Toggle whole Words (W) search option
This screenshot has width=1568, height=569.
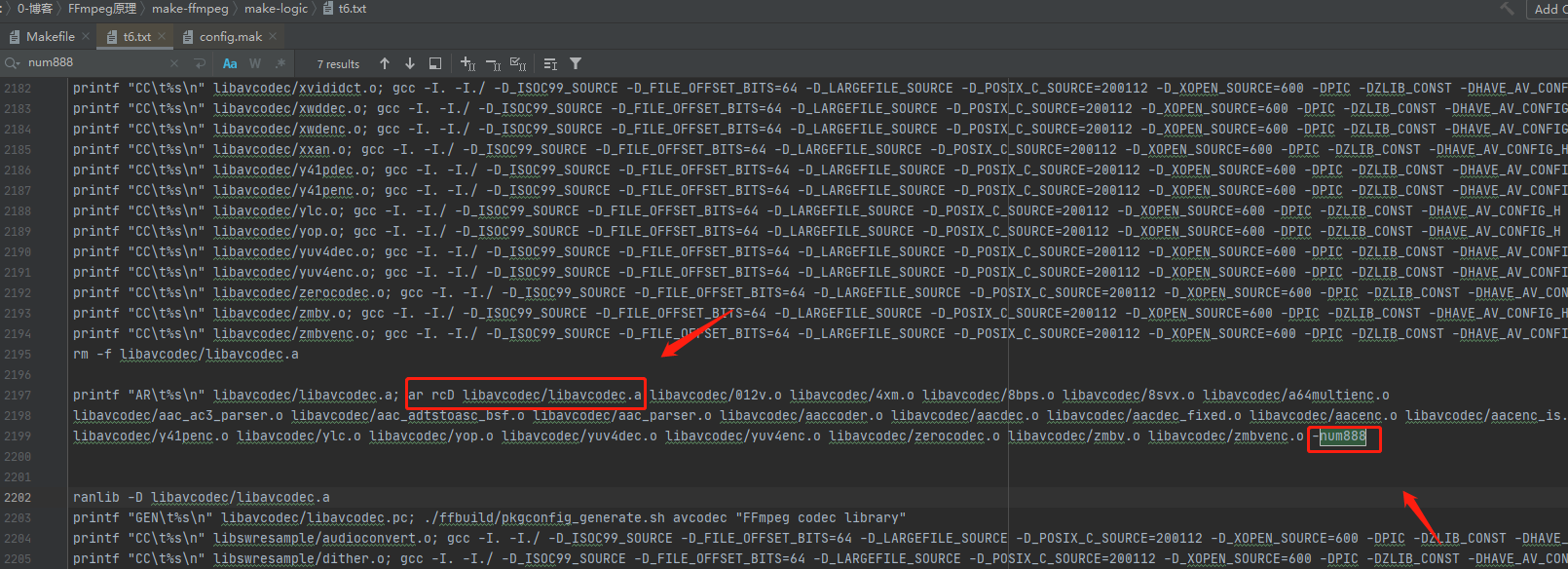coord(255,63)
